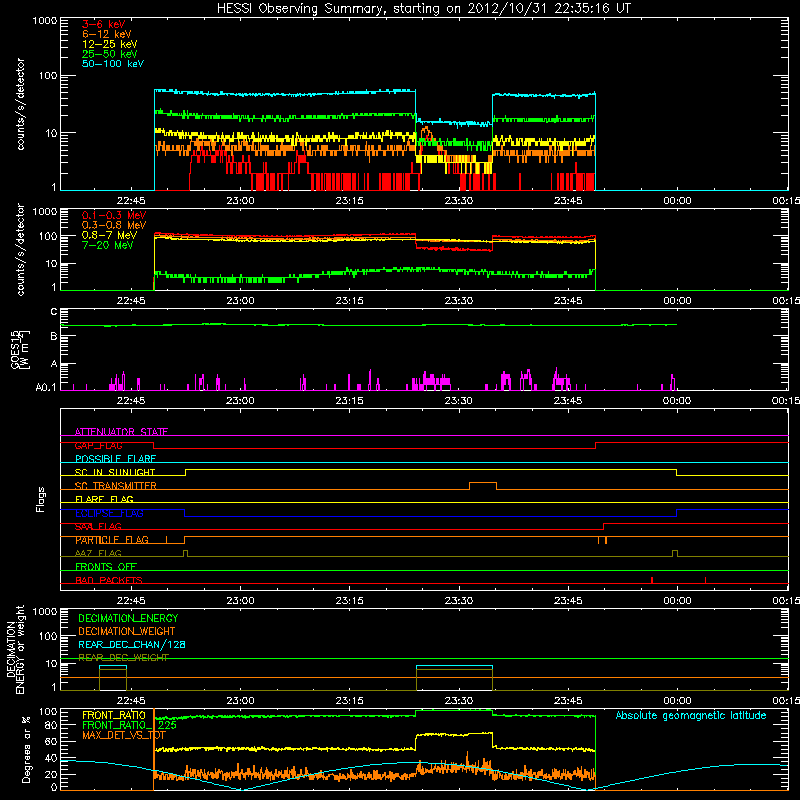
Task: Click the 1000 tick on the keV plot axis
Action: [x=45, y=21]
